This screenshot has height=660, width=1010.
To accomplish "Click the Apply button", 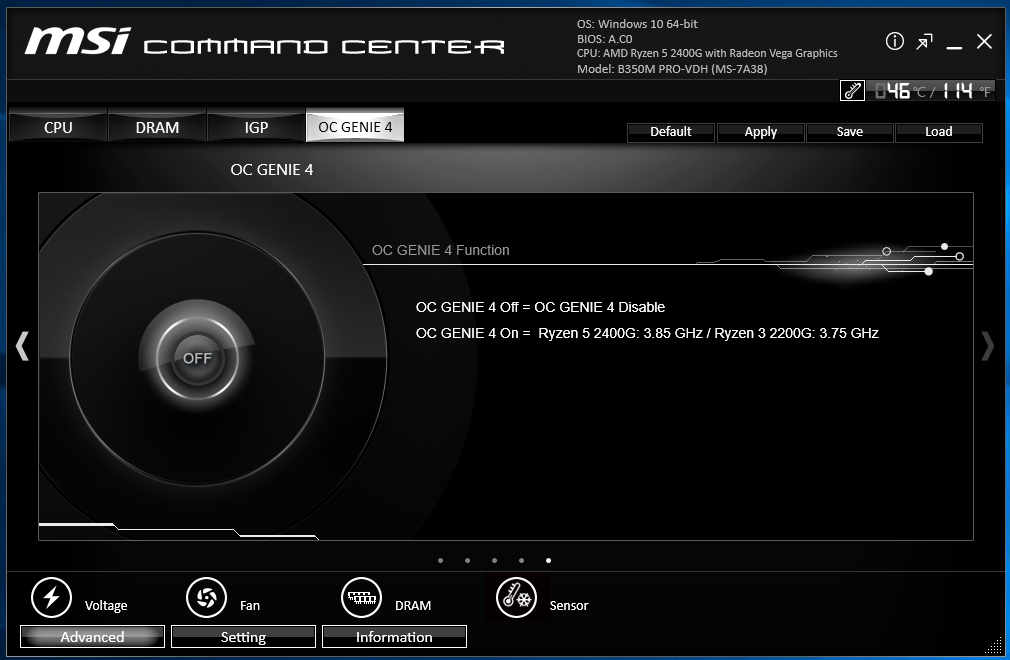I will pyautogui.click(x=761, y=132).
